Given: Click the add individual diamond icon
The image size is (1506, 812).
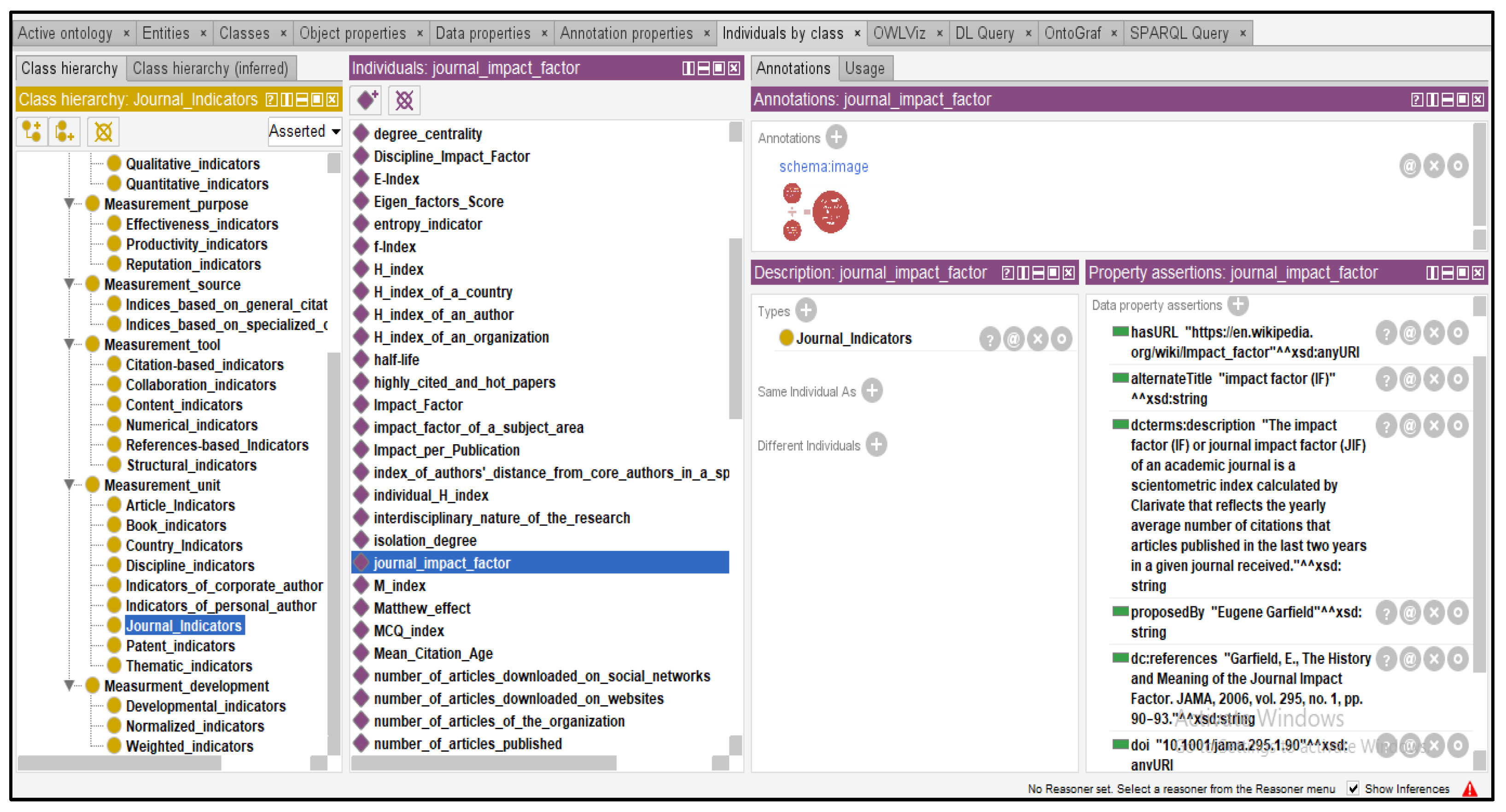Looking at the screenshot, I should pos(367,100).
